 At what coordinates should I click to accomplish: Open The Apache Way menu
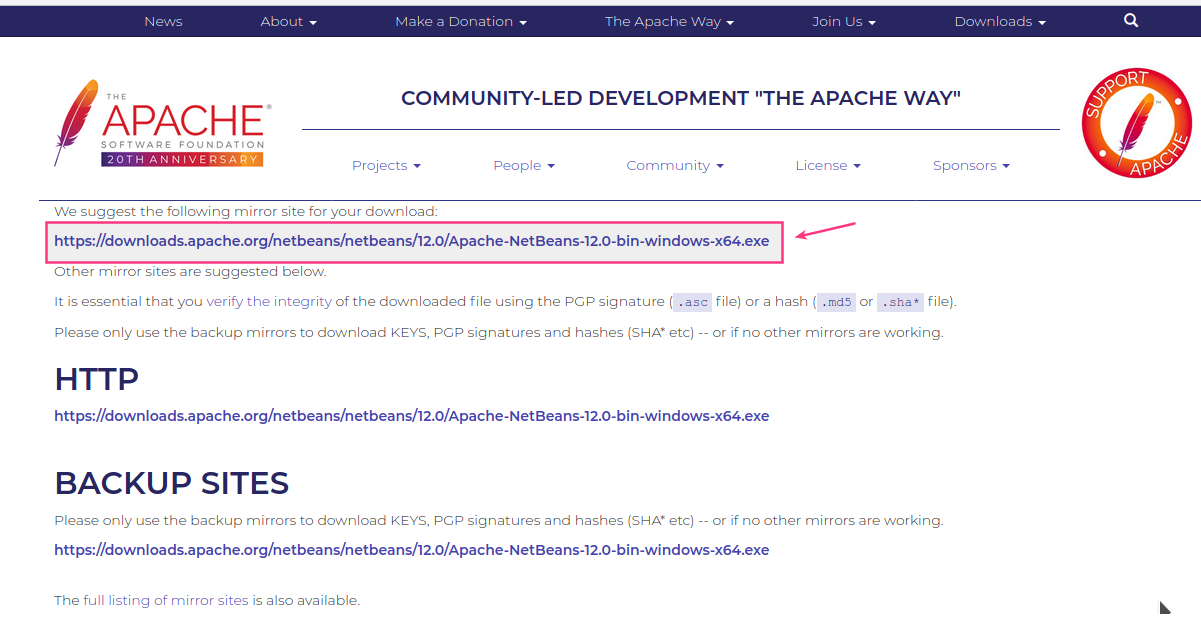(668, 20)
